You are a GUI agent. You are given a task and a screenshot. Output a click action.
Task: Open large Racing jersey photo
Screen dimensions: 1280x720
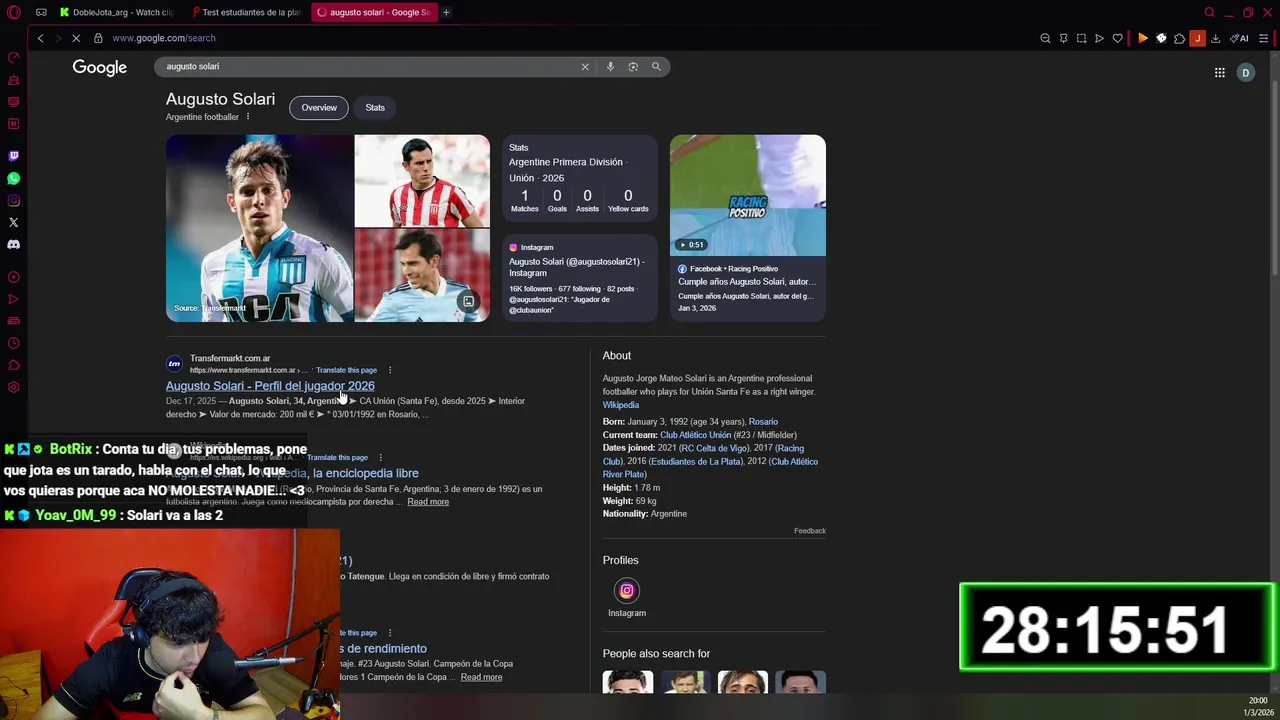pos(259,228)
